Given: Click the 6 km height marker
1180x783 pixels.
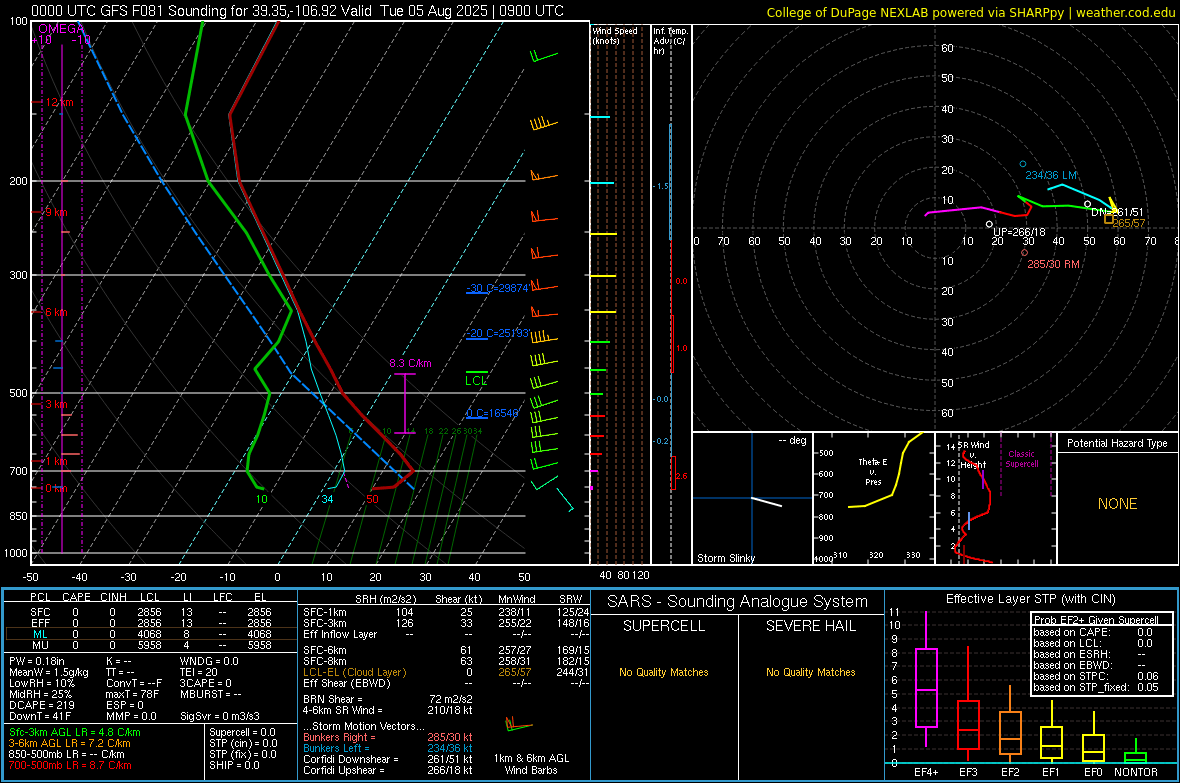Looking at the screenshot, I should click(x=56, y=312).
